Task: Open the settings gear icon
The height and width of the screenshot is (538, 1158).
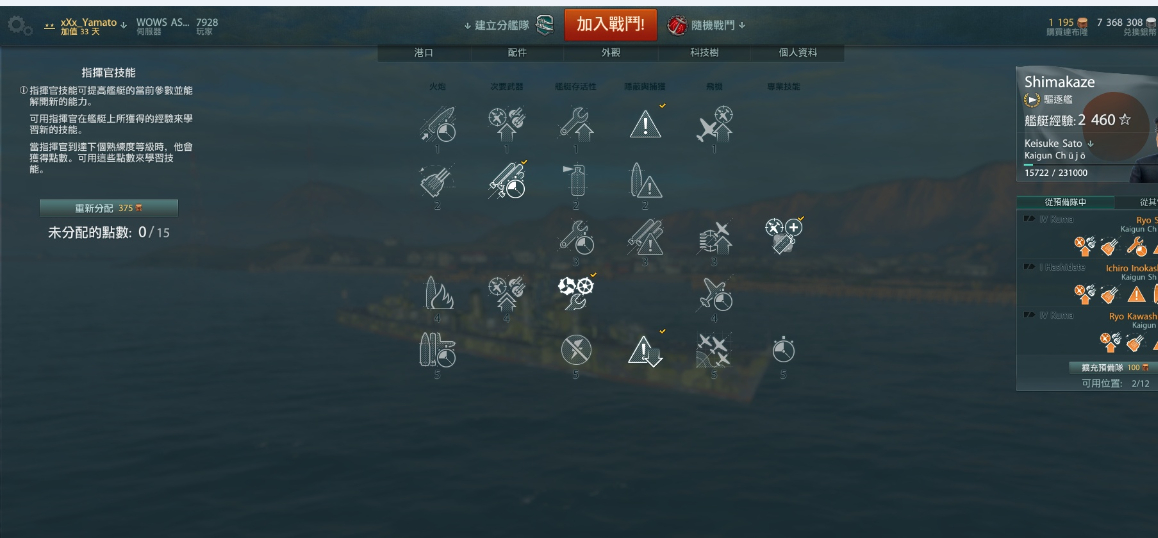Action: [x=18, y=26]
